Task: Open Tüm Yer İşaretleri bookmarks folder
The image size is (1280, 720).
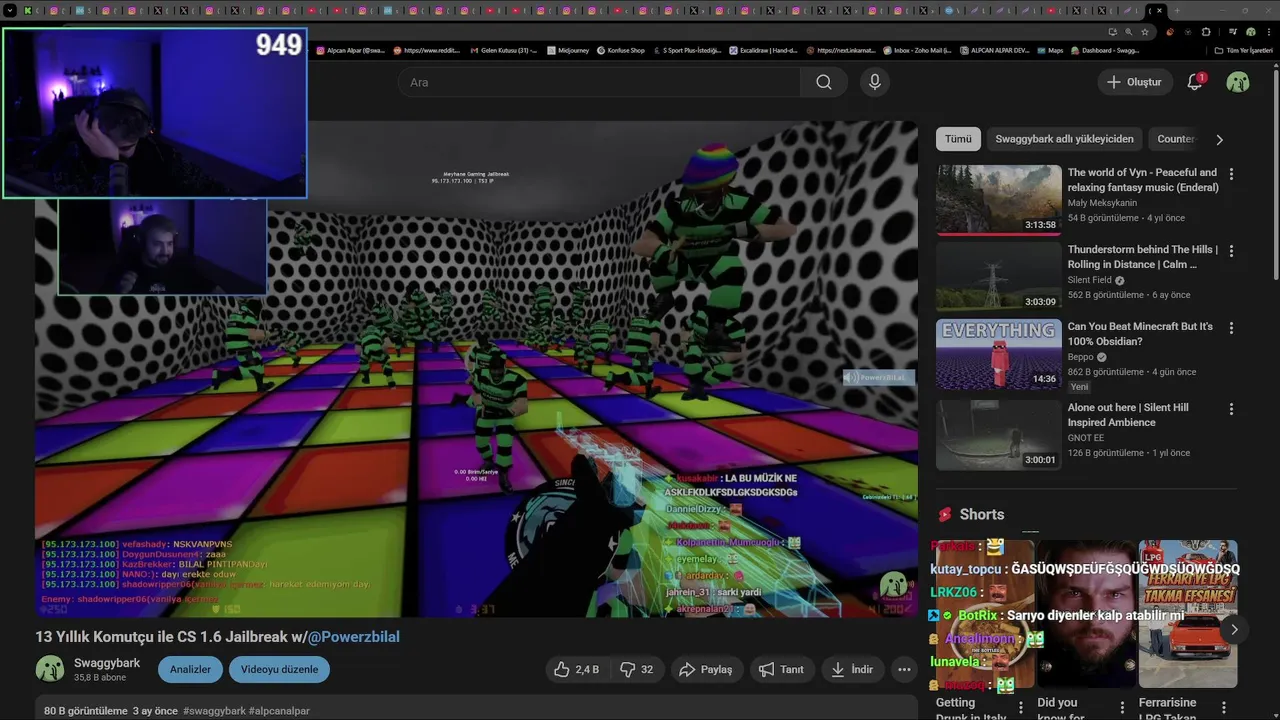Action: [x=1243, y=50]
